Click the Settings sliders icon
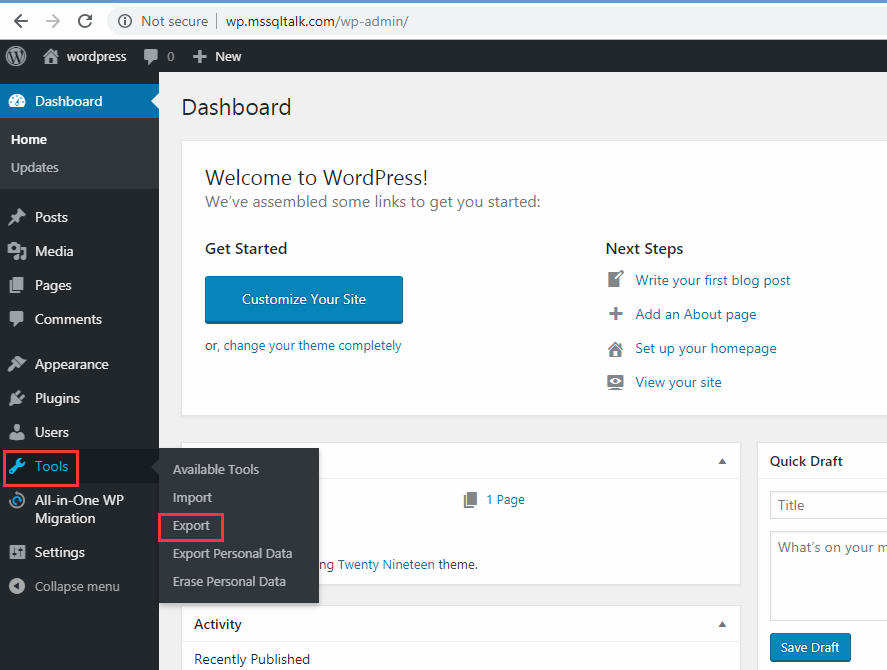The width and height of the screenshot is (887, 670). [17, 552]
